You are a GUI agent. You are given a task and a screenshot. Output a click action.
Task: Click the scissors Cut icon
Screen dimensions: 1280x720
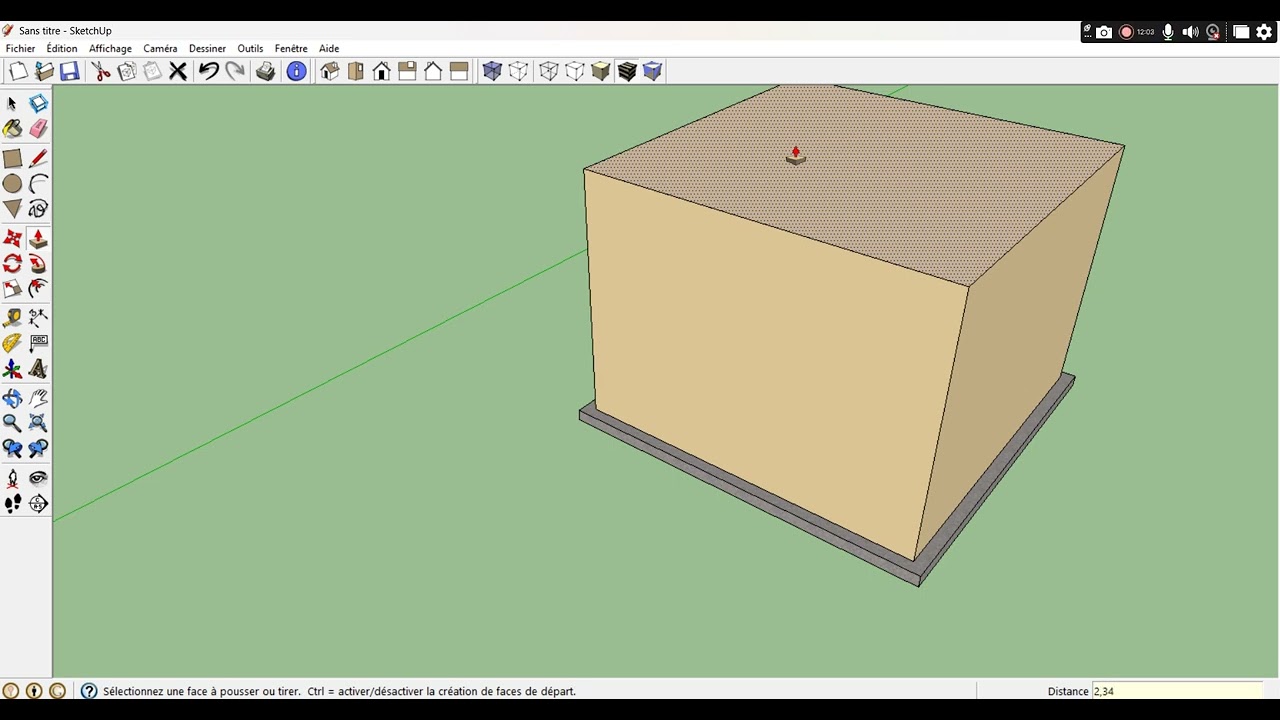tap(101, 71)
